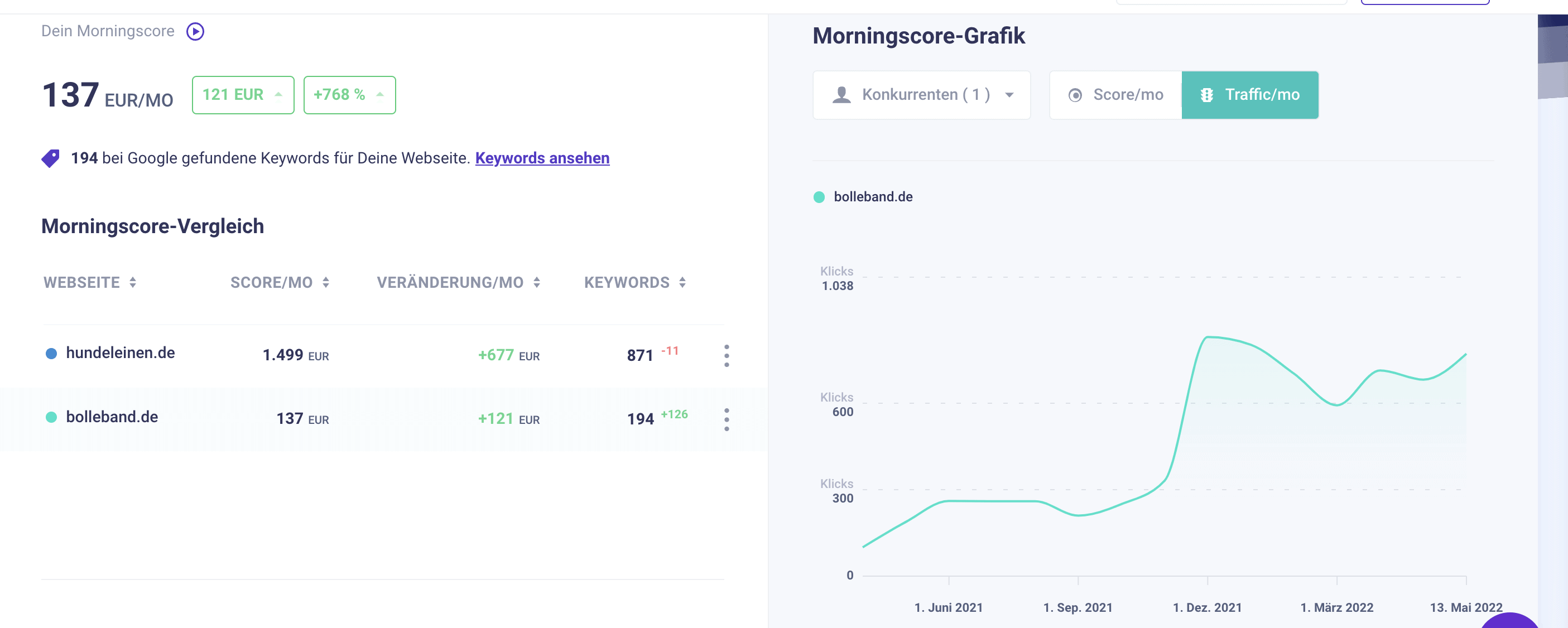Image resolution: width=1568 pixels, height=628 pixels.
Task: Click the 137 EUR/MO headline score
Action: tap(107, 95)
